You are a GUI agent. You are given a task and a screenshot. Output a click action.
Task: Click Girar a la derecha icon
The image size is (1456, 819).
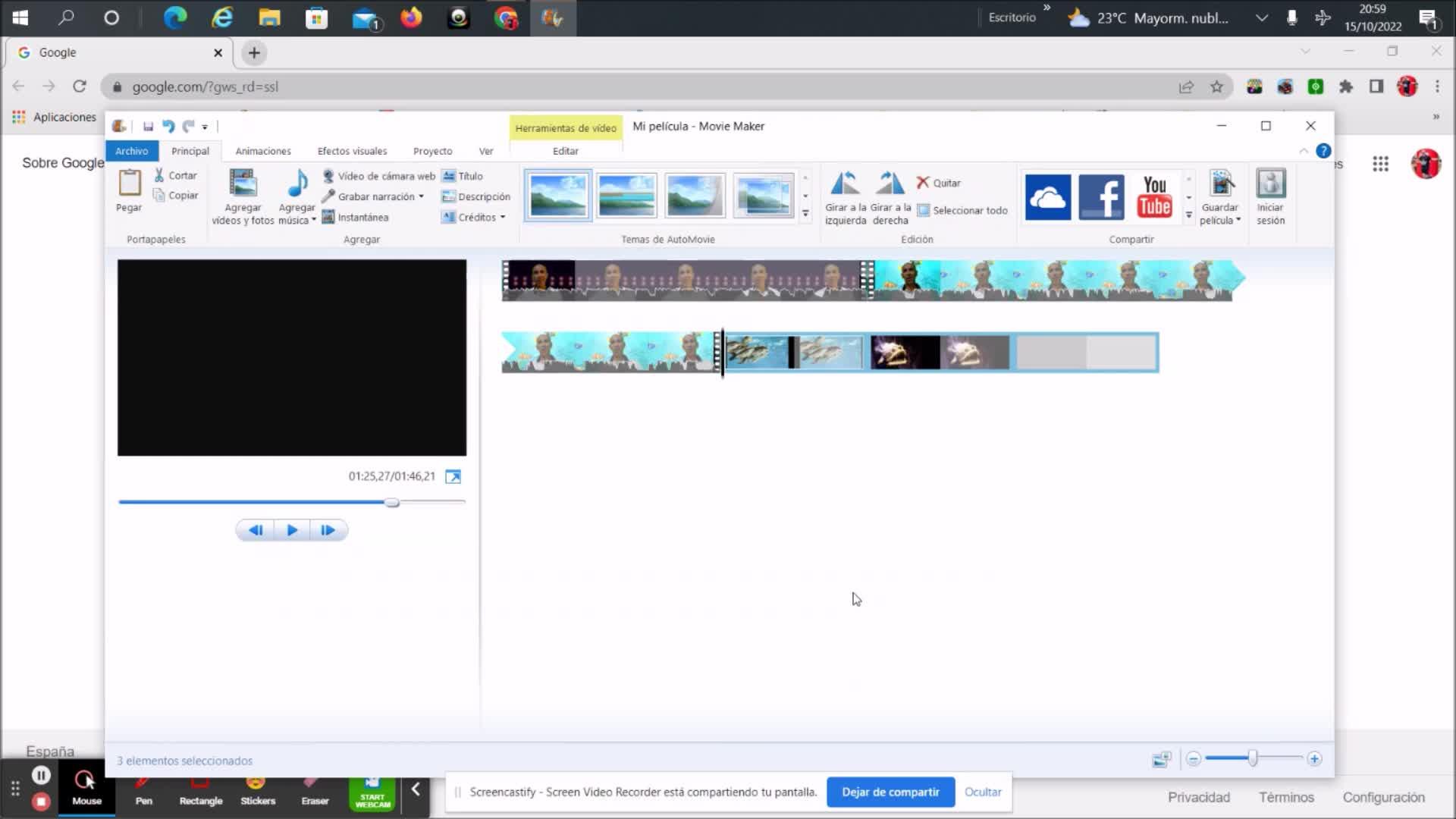tap(890, 184)
